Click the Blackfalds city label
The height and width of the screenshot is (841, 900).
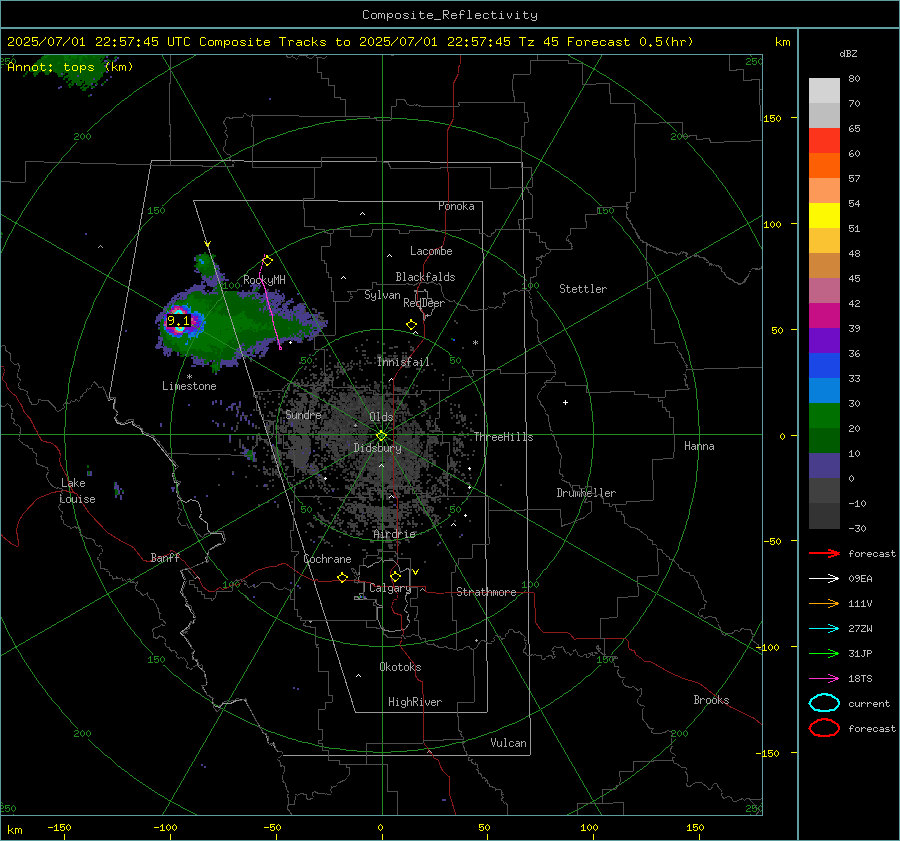point(425,277)
